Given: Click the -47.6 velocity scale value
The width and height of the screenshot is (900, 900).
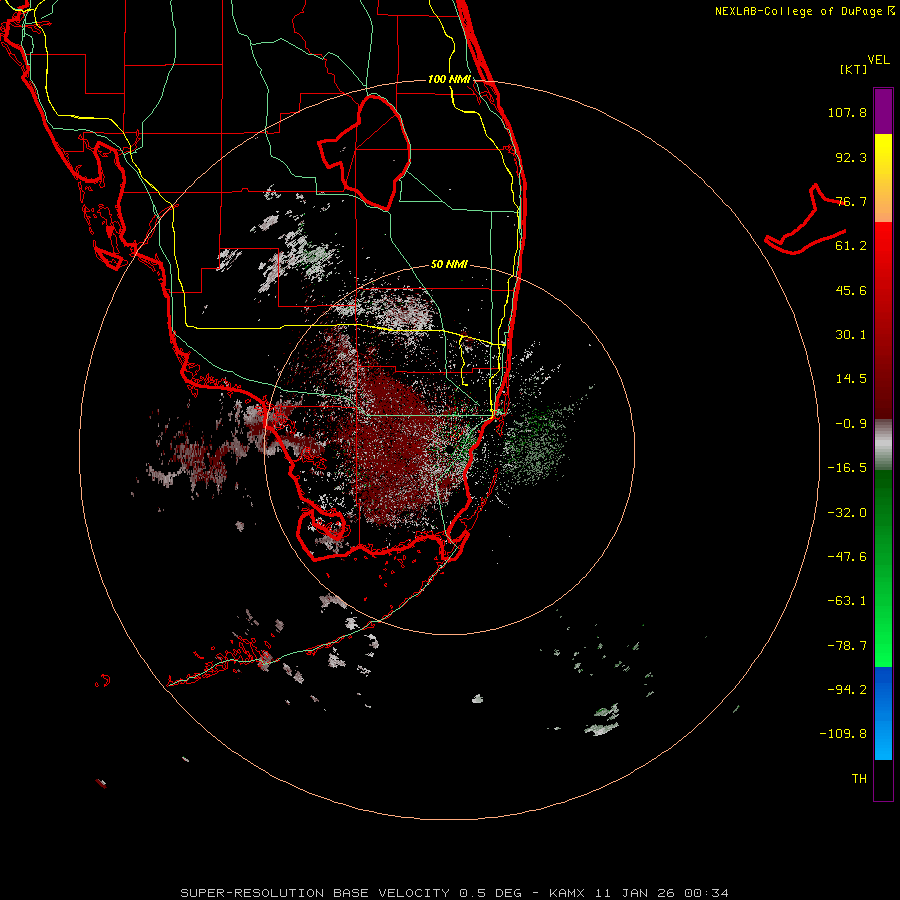Looking at the screenshot, I should point(847,557).
